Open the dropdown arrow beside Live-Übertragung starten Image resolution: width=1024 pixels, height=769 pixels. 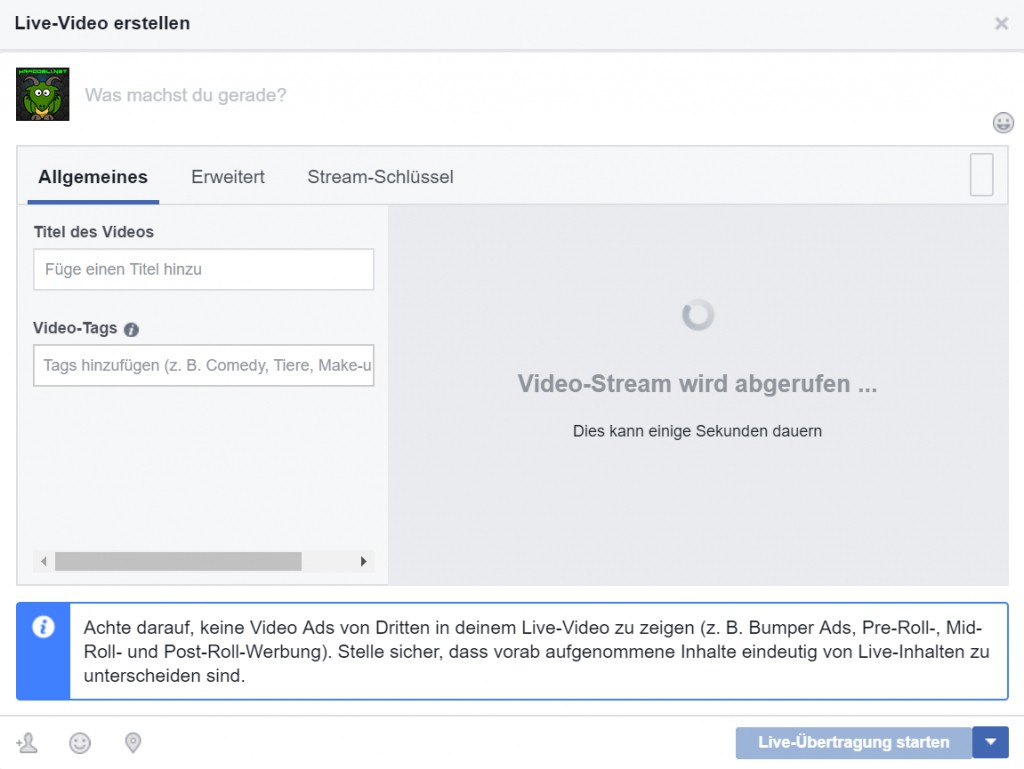[x=990, y=742]
